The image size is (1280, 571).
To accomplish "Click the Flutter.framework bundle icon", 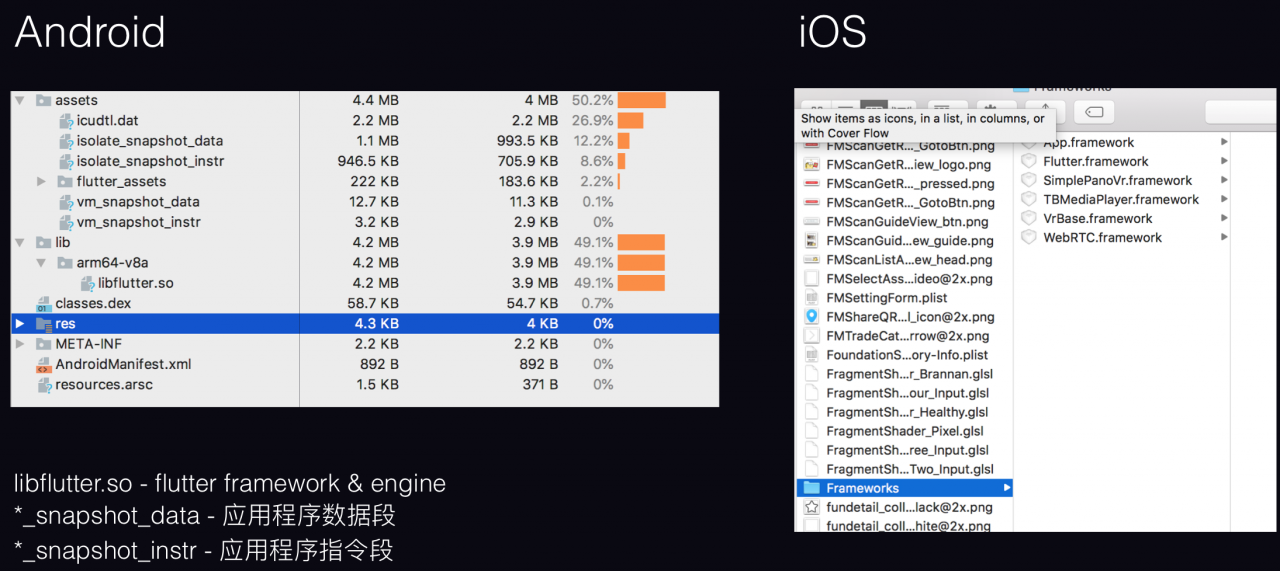I will pos(1028,161).
